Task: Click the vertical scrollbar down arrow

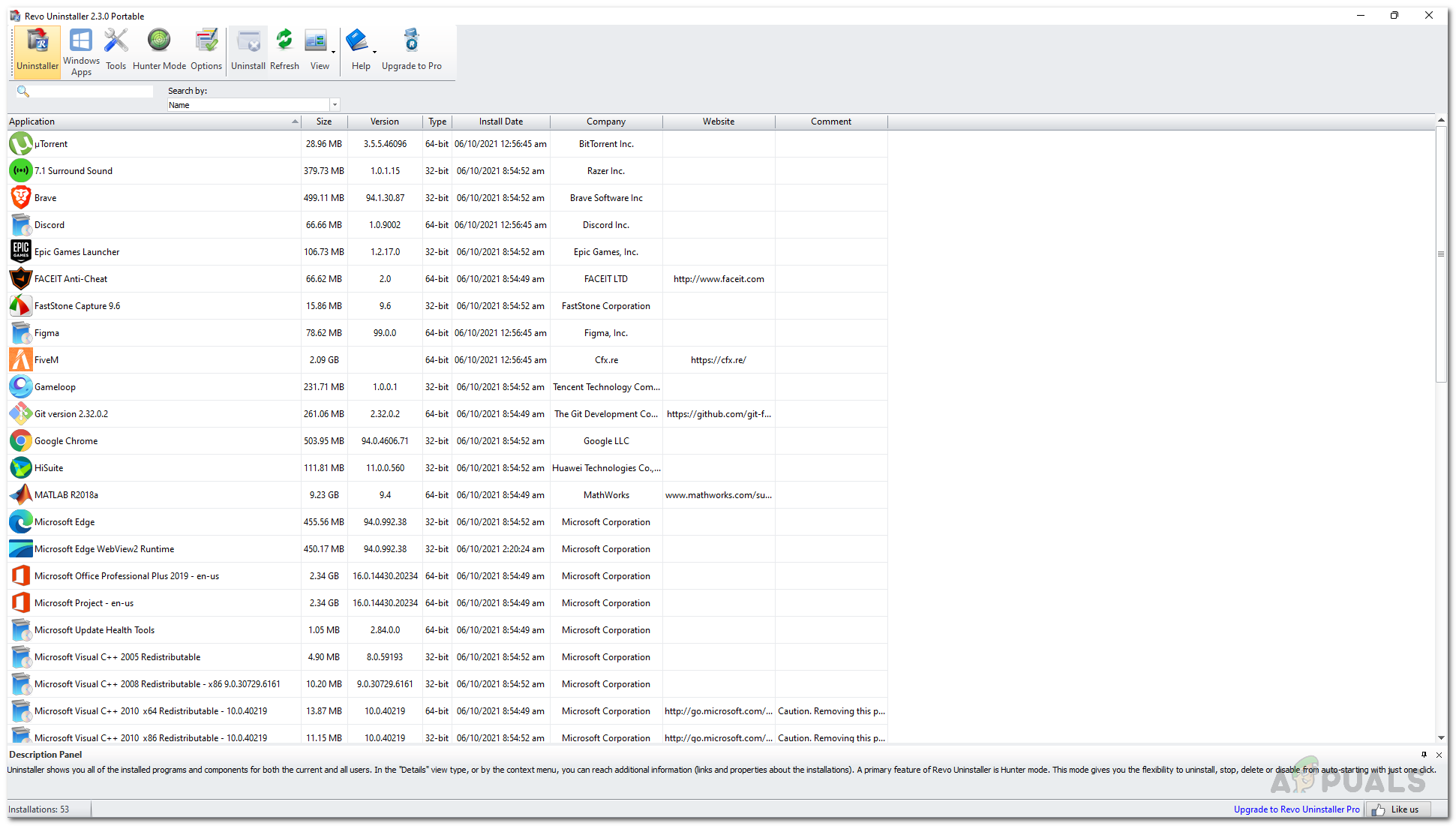Action: 1441,737
